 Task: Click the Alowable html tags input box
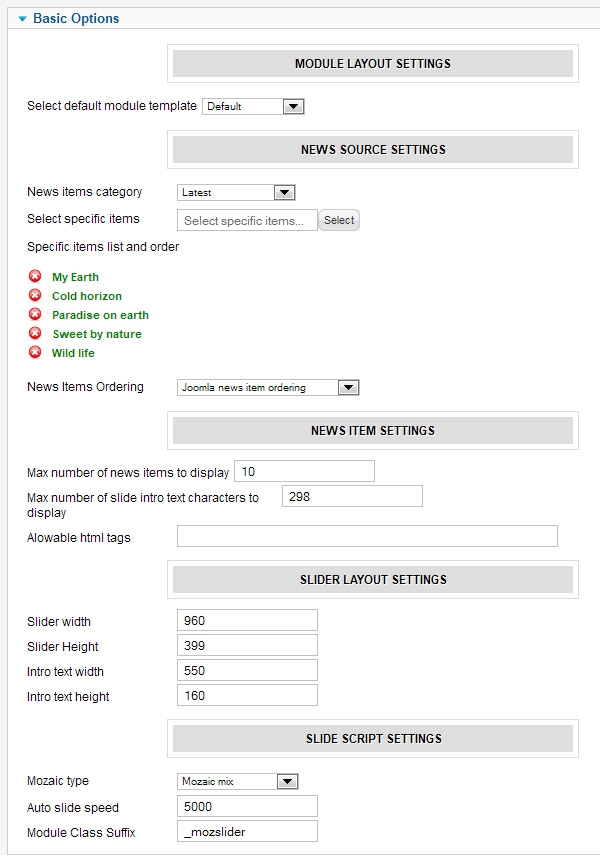366,537
